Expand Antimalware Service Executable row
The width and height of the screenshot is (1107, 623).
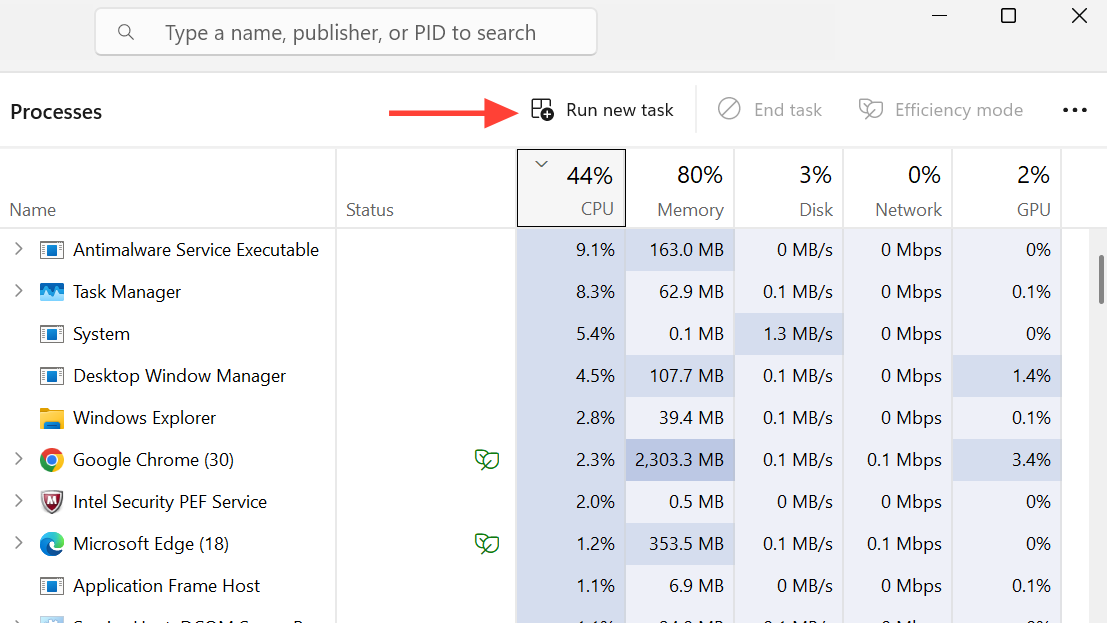18,249
